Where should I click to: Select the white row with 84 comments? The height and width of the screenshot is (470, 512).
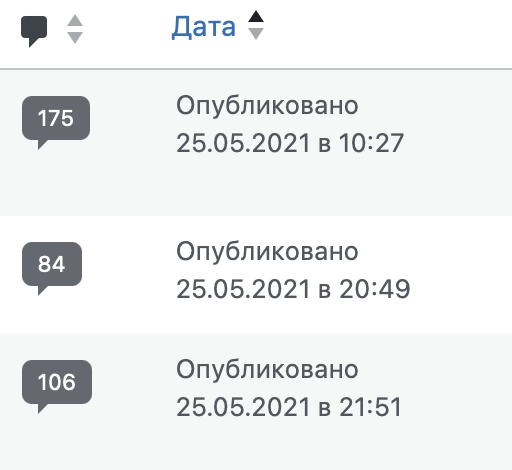pos(256,275)
